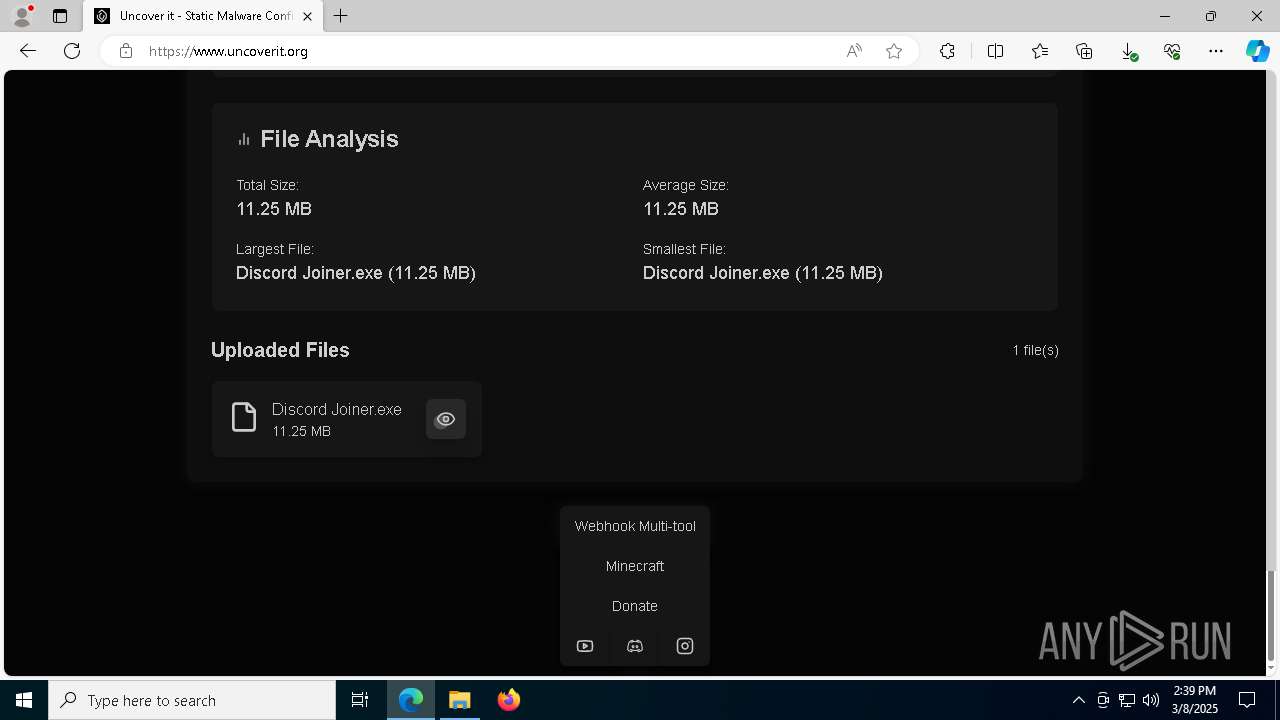Screen dimensions: 1280x720
Task: Close the Uncover it tab
Action: pyautogui.click(x=307, y=16)
